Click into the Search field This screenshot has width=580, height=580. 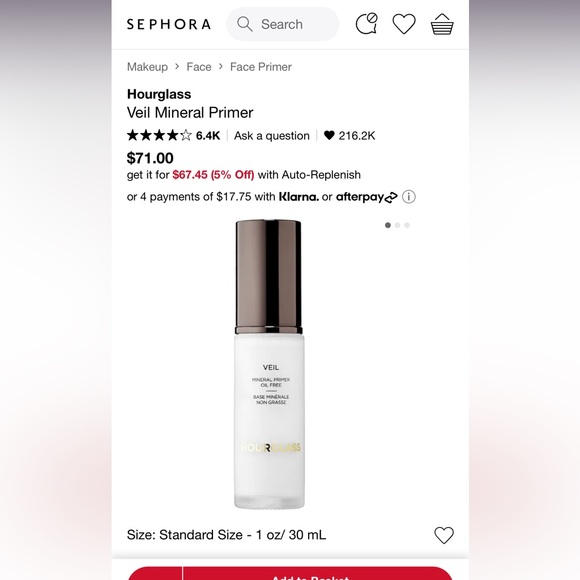pyautogui.click(x=283, y=24)
